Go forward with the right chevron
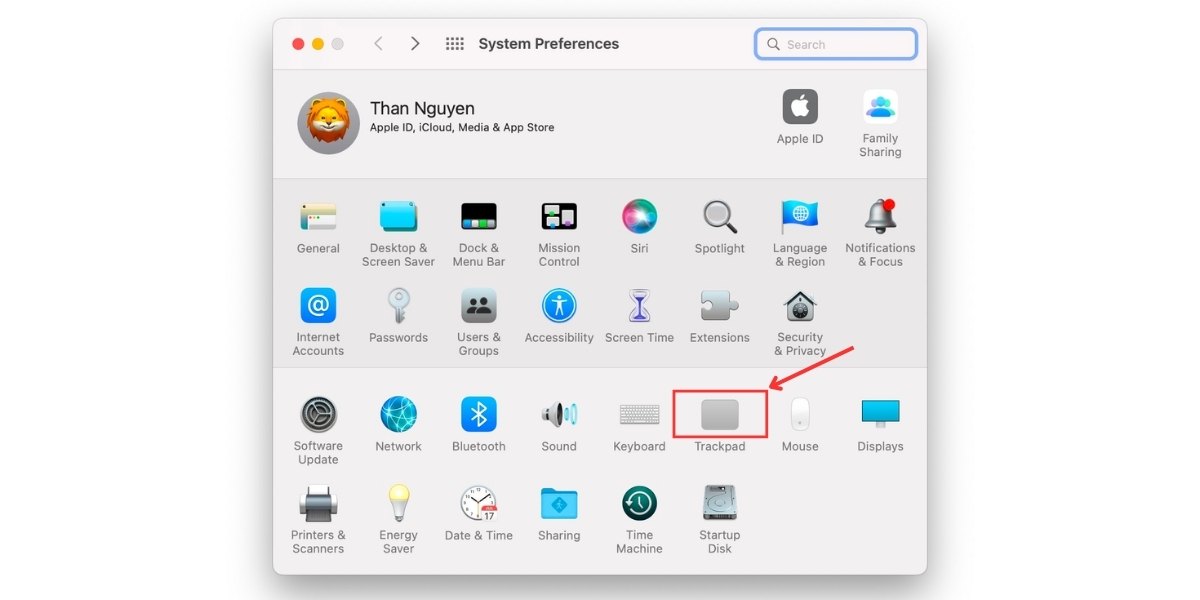Image resolution: width=1200 pixels, height=600 pixels. pos(415,44)
